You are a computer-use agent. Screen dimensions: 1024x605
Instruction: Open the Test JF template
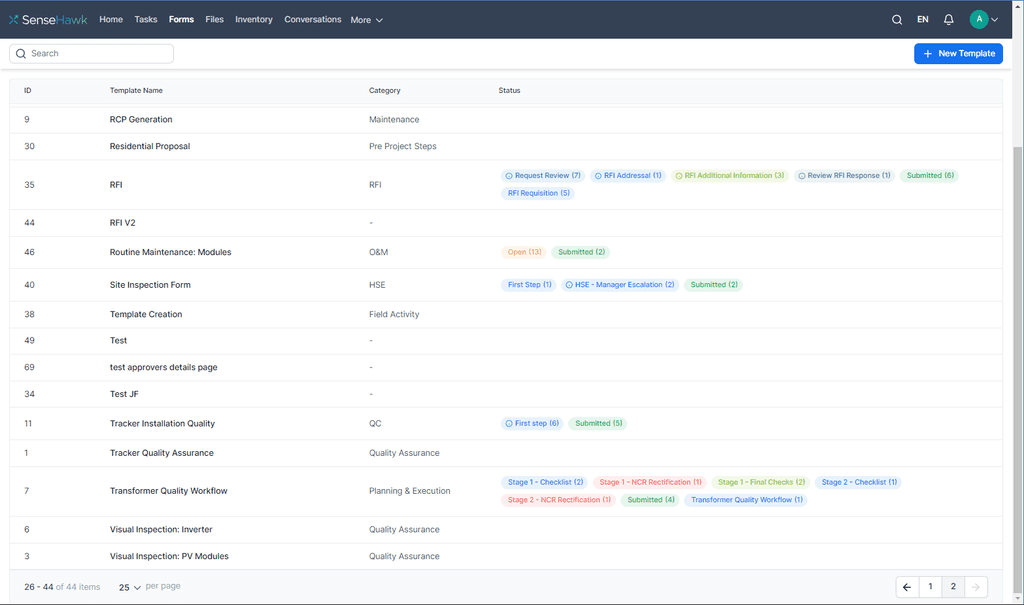tap(124, 394)
